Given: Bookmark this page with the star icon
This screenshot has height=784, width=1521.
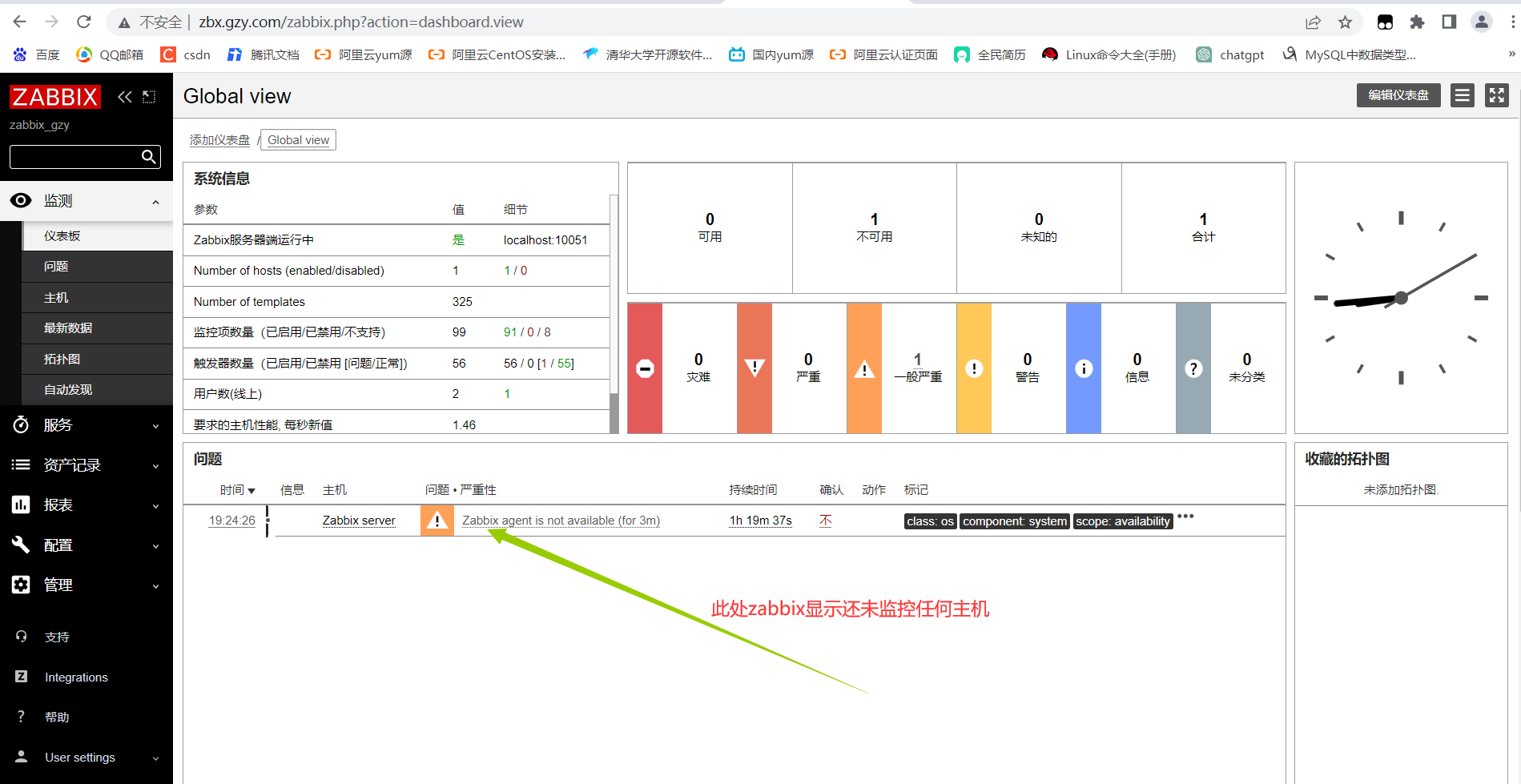Looking at the screenshot, I should click(1346, 22).
